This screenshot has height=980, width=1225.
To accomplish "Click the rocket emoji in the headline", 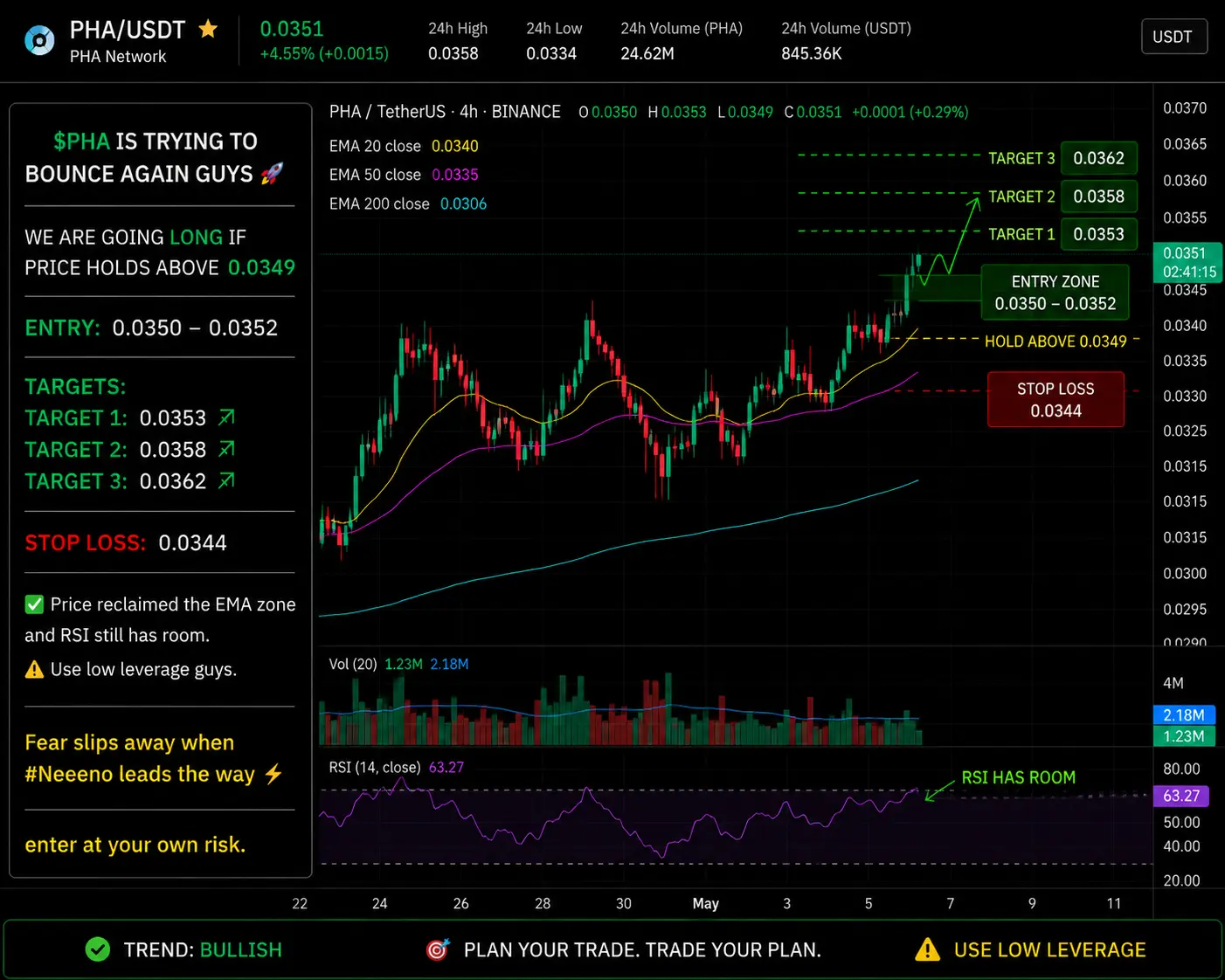I will (272, 173).
